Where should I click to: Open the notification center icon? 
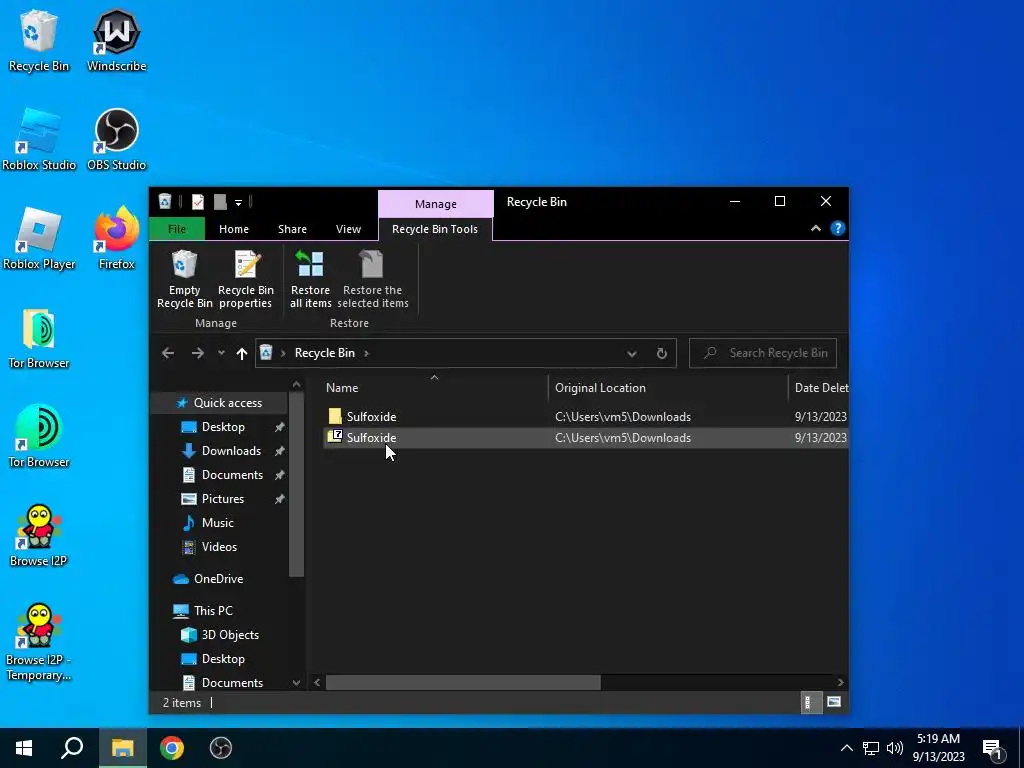click(993, 748)
